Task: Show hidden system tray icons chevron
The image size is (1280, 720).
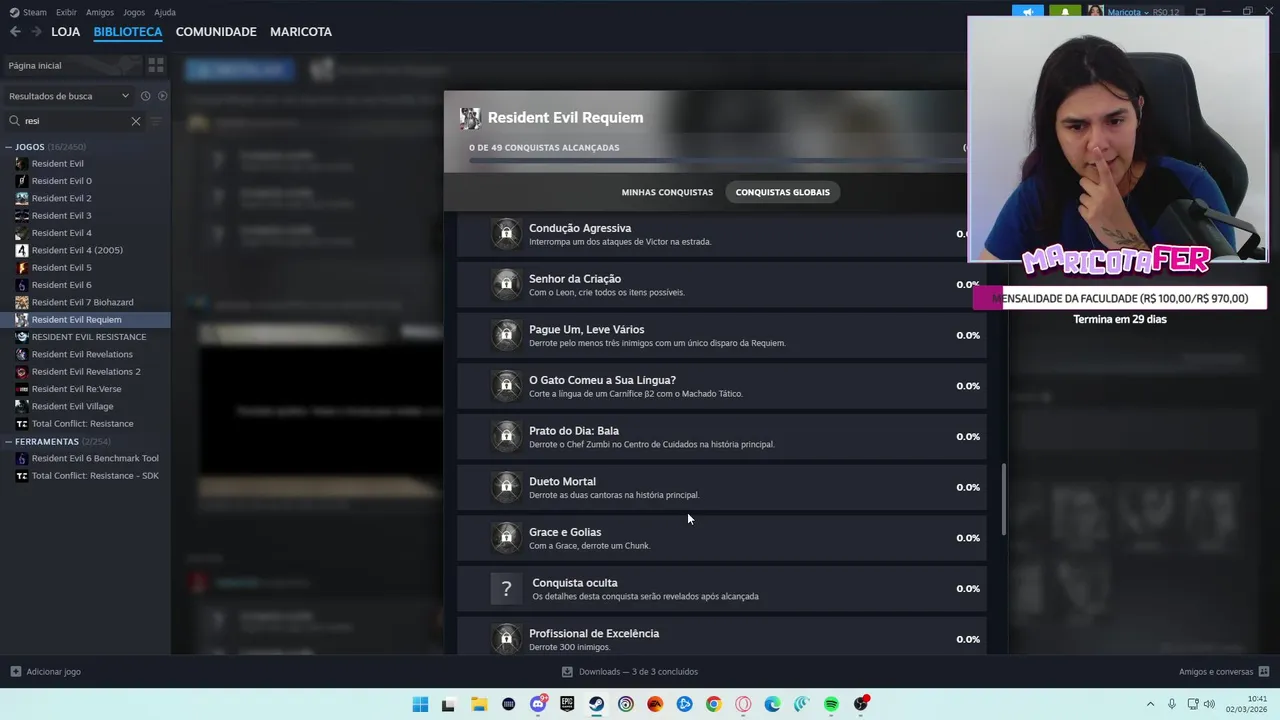Action: coord(1150,704)
